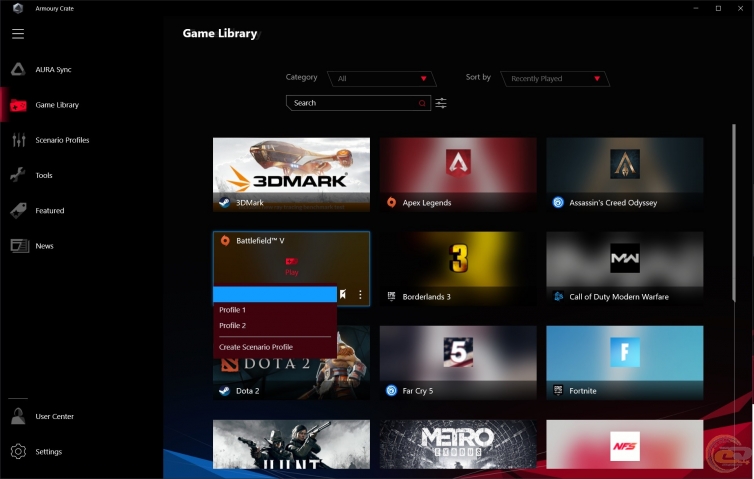Viewport: 754px width, 479px height.
Task: Click the User Center person icon
Action: (18, 416)
